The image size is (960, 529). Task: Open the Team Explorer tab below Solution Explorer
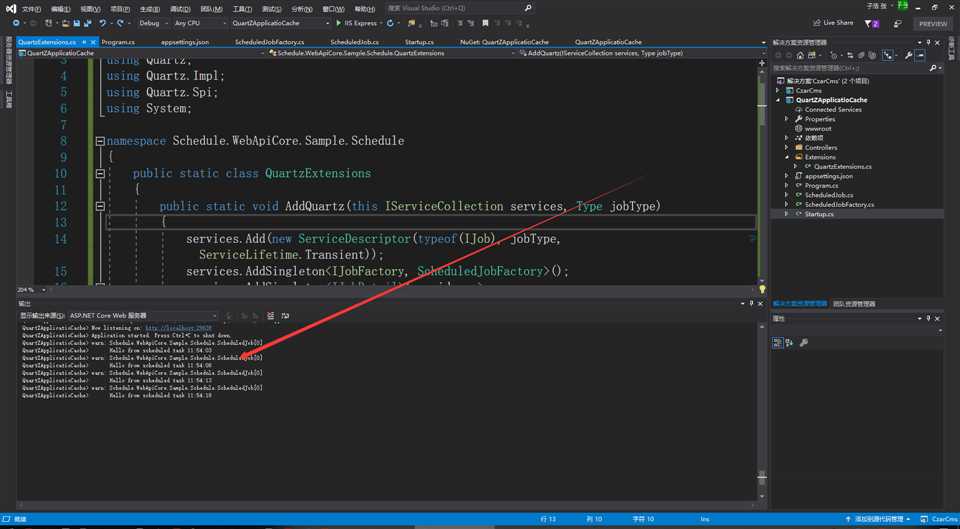[853, 304]
